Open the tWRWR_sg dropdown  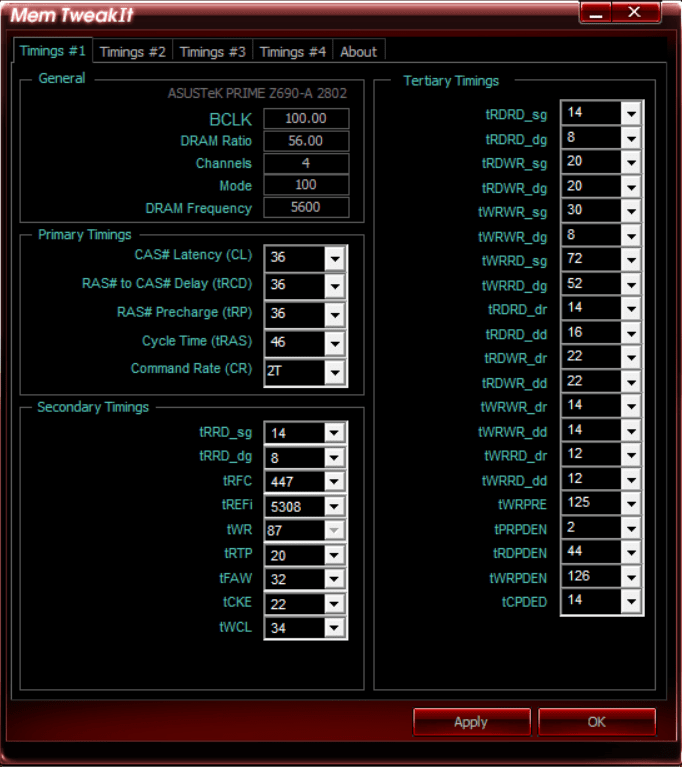[x=631, y=212]
